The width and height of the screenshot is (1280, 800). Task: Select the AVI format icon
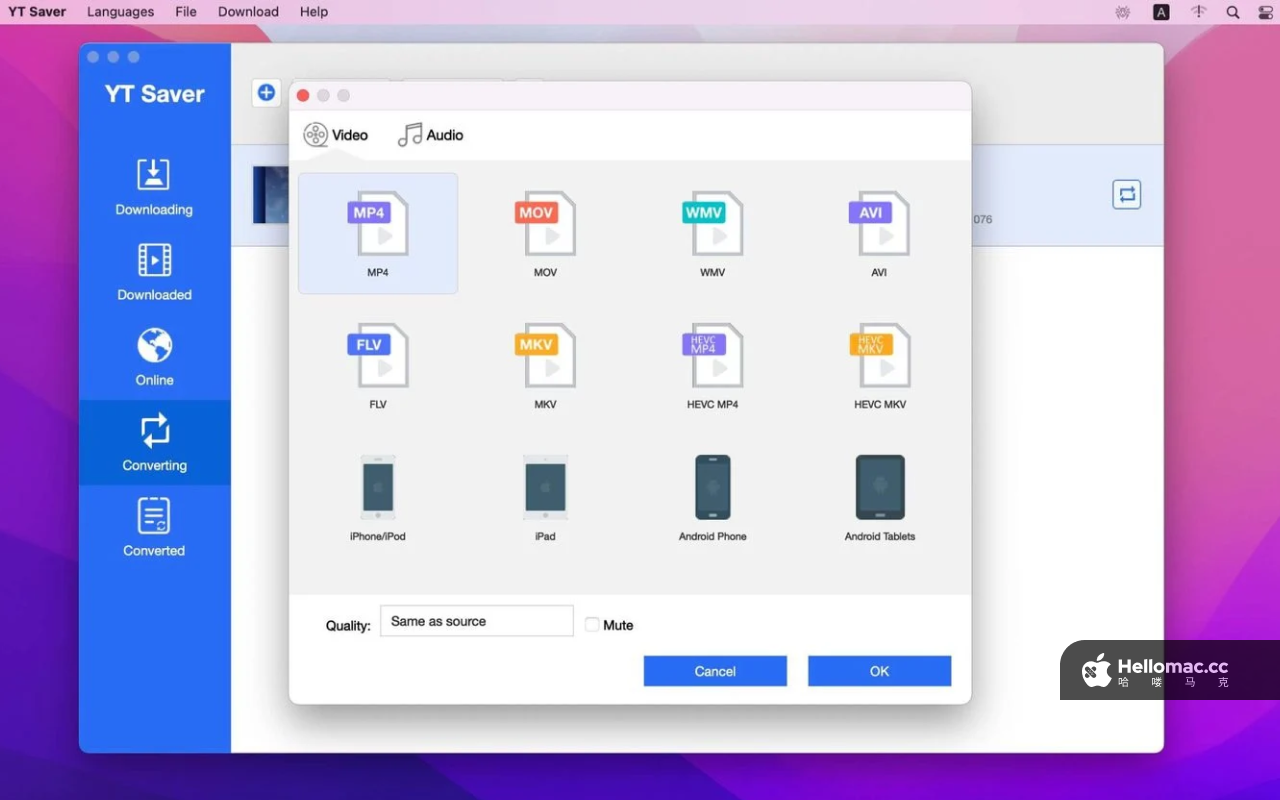(x=880, y=223)
